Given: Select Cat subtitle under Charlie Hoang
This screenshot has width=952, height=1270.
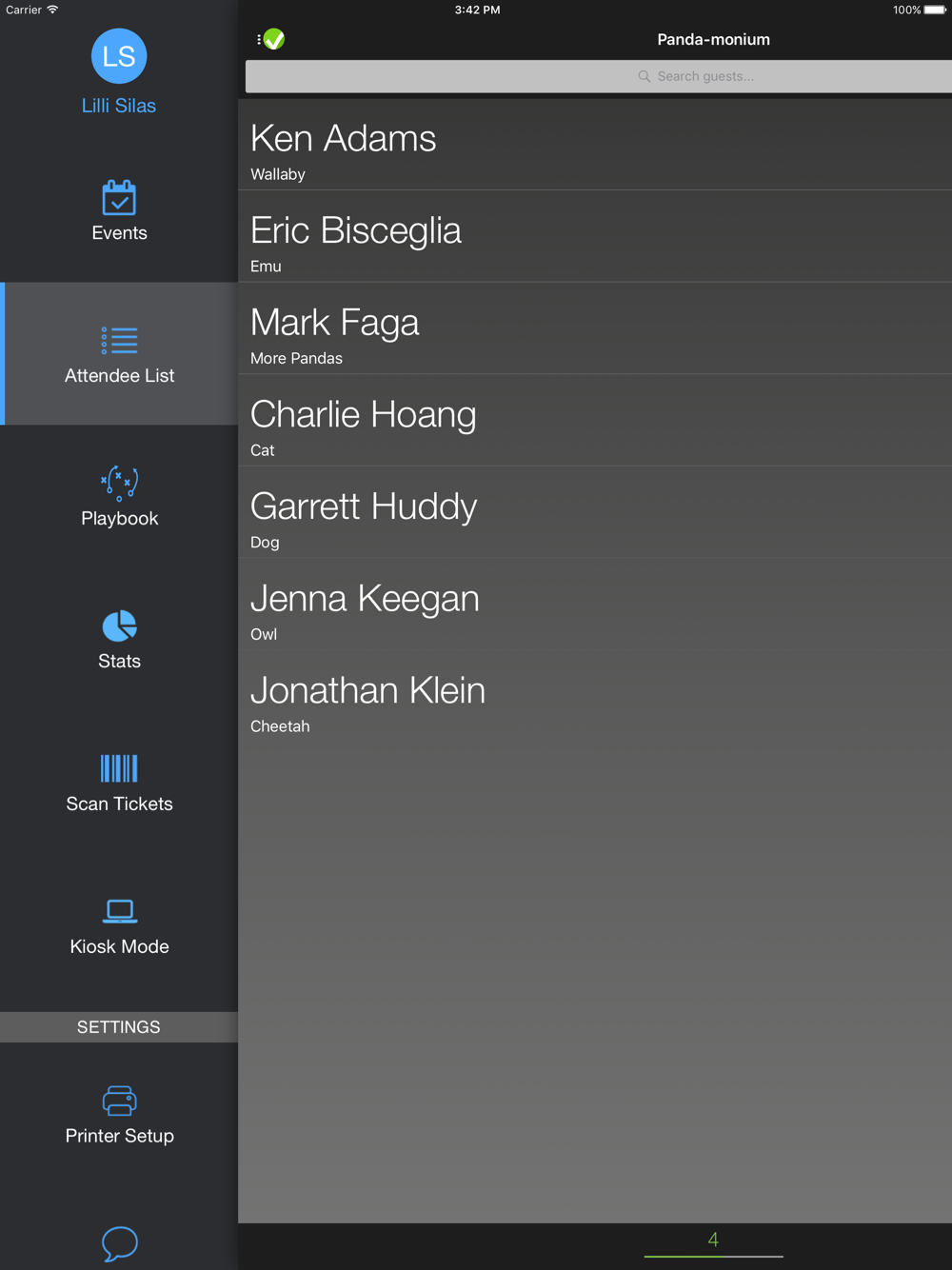Looking at the screenshot, I should (263, 450).
